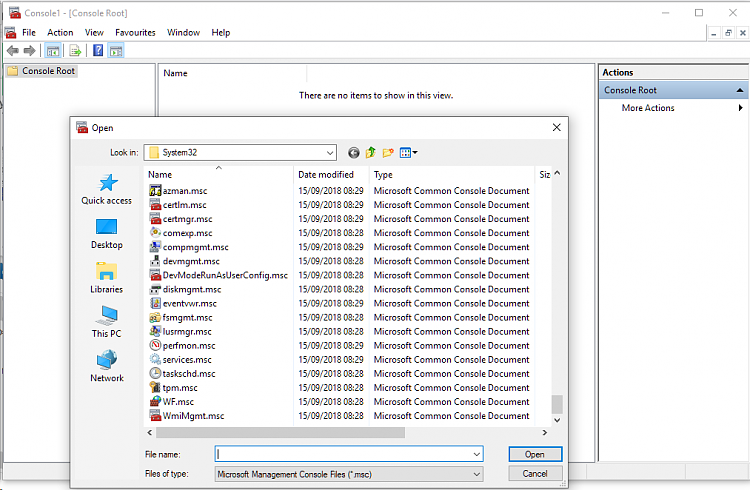Click file list scroll right arrow
The image size is (750, 490).
tap(544, 433)
